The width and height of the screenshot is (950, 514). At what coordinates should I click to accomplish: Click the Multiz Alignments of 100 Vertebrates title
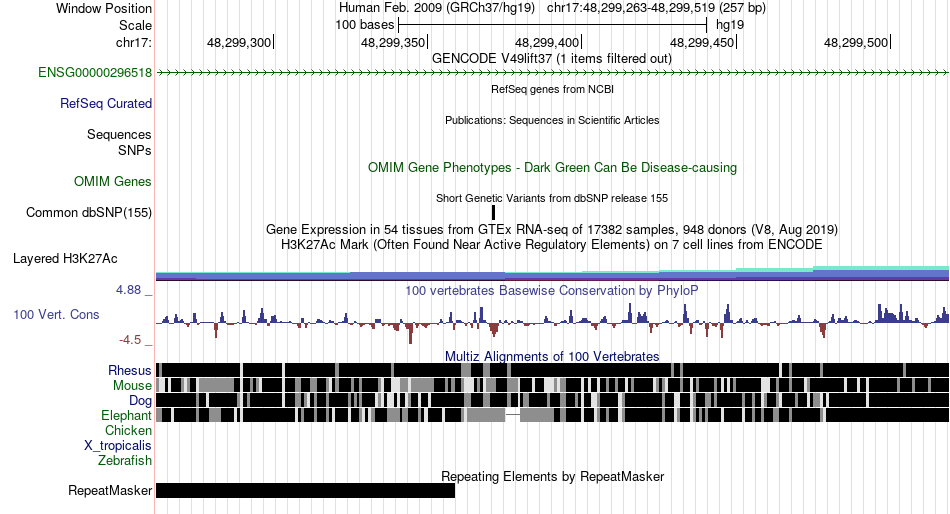coord(552,356)
